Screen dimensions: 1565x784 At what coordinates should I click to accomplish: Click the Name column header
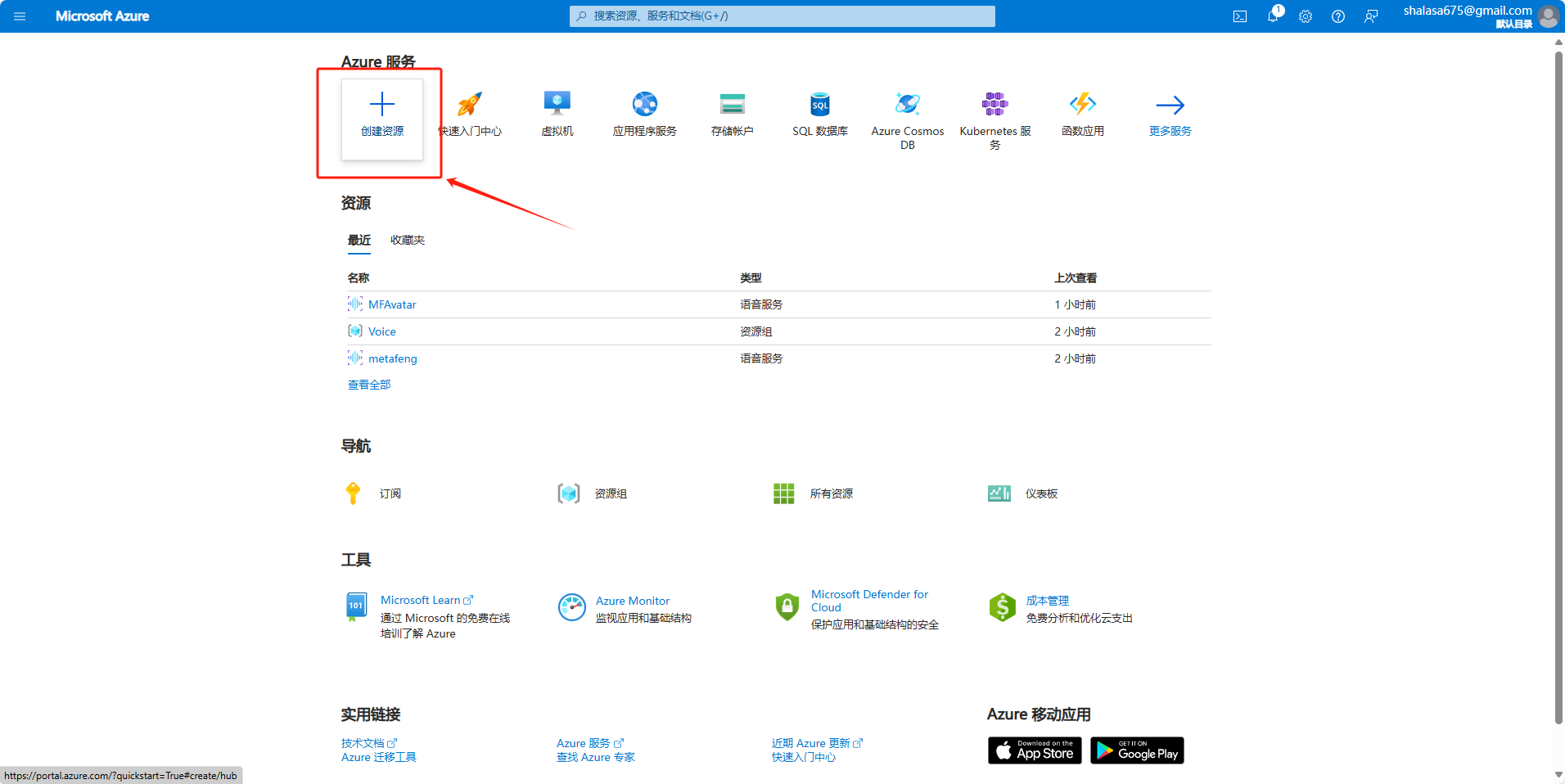point(359,278)
